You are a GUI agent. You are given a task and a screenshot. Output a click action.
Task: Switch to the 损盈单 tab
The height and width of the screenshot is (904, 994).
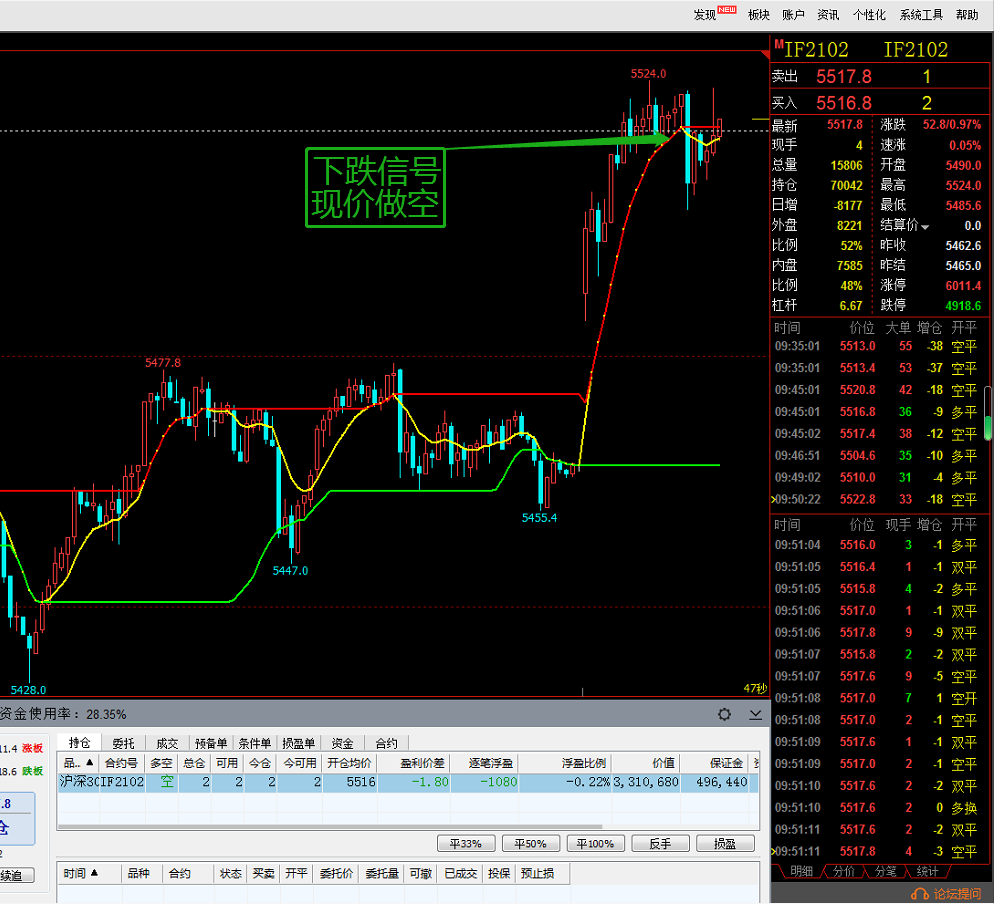click(299, 743)
